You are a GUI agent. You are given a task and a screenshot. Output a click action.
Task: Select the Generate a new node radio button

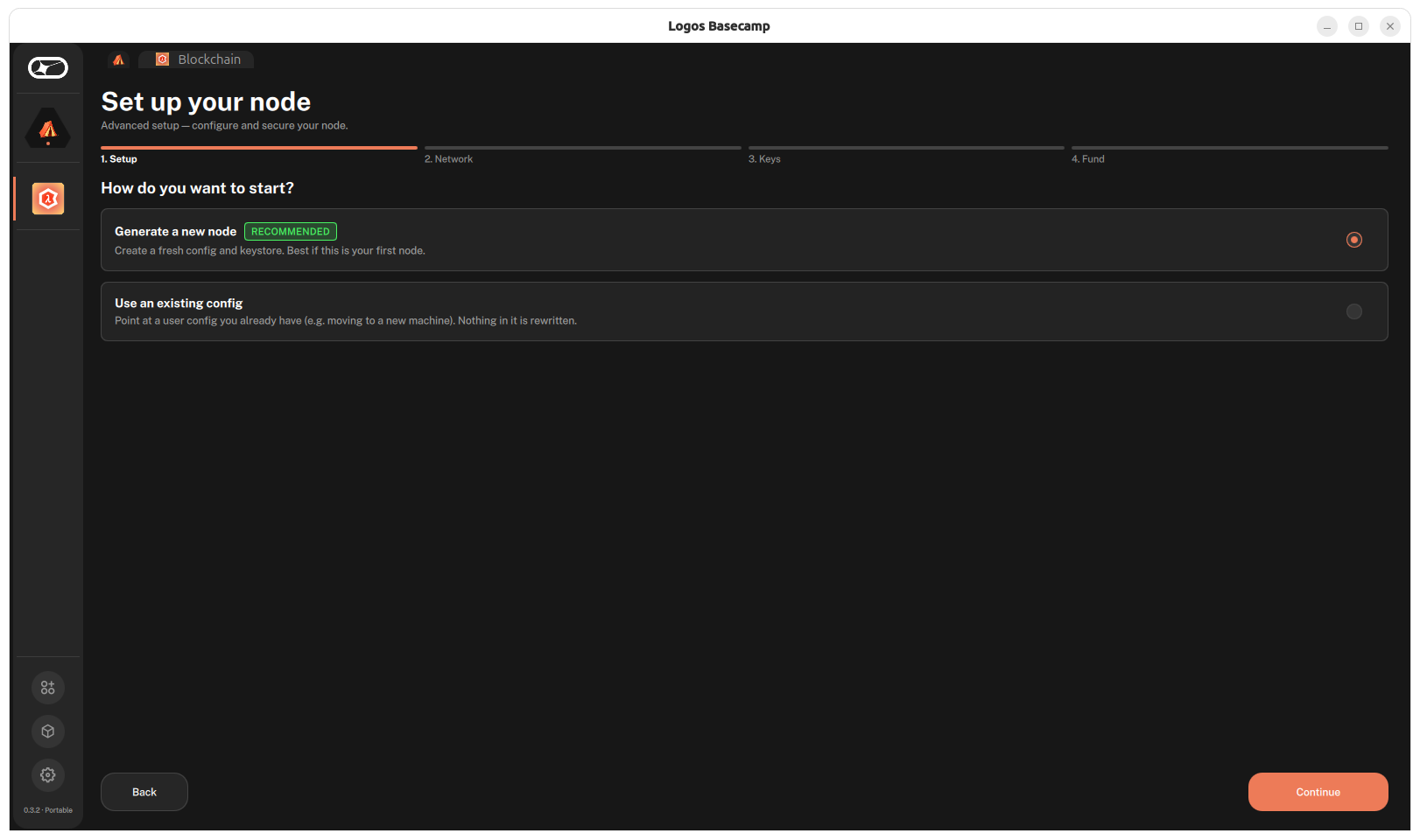pyautogui.click(x=1354, y=240)
